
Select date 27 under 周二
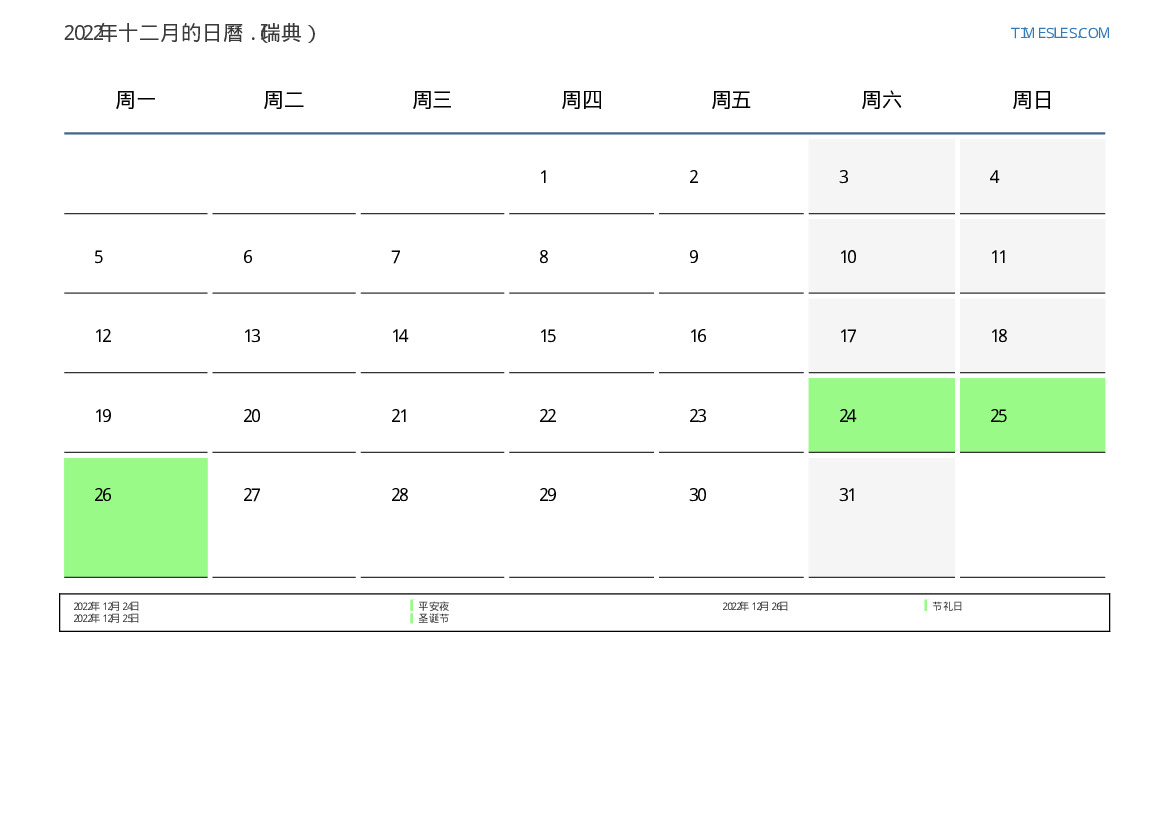(x=284, y=516)
